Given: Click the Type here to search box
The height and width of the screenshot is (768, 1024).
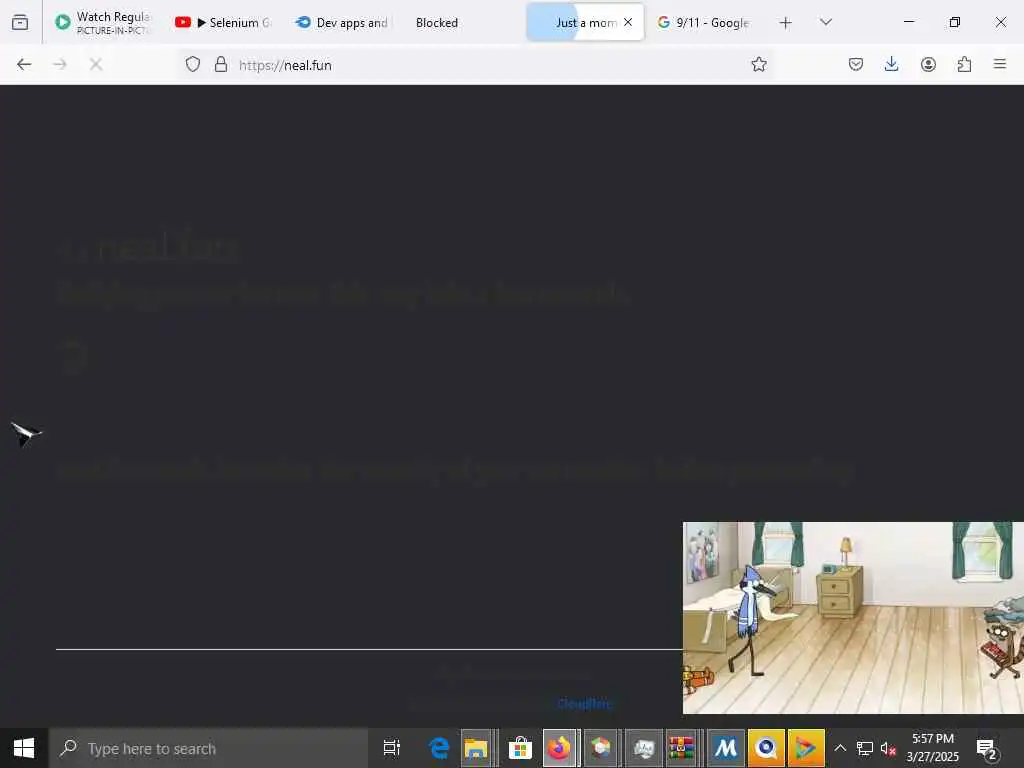Looking at the screenshot, I should pyautogui.click(x=209, y=748).
